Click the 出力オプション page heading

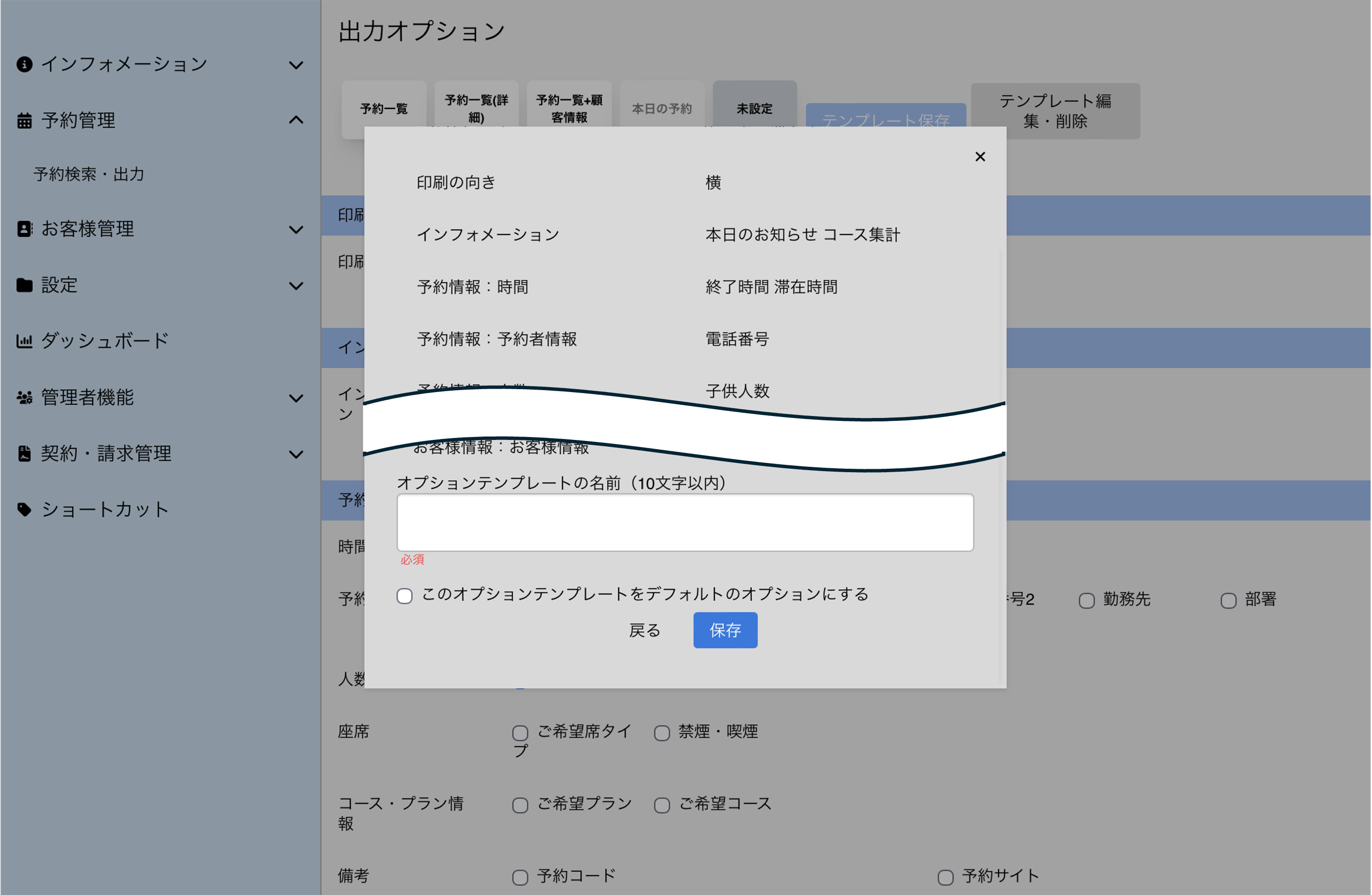click(422, 31)
